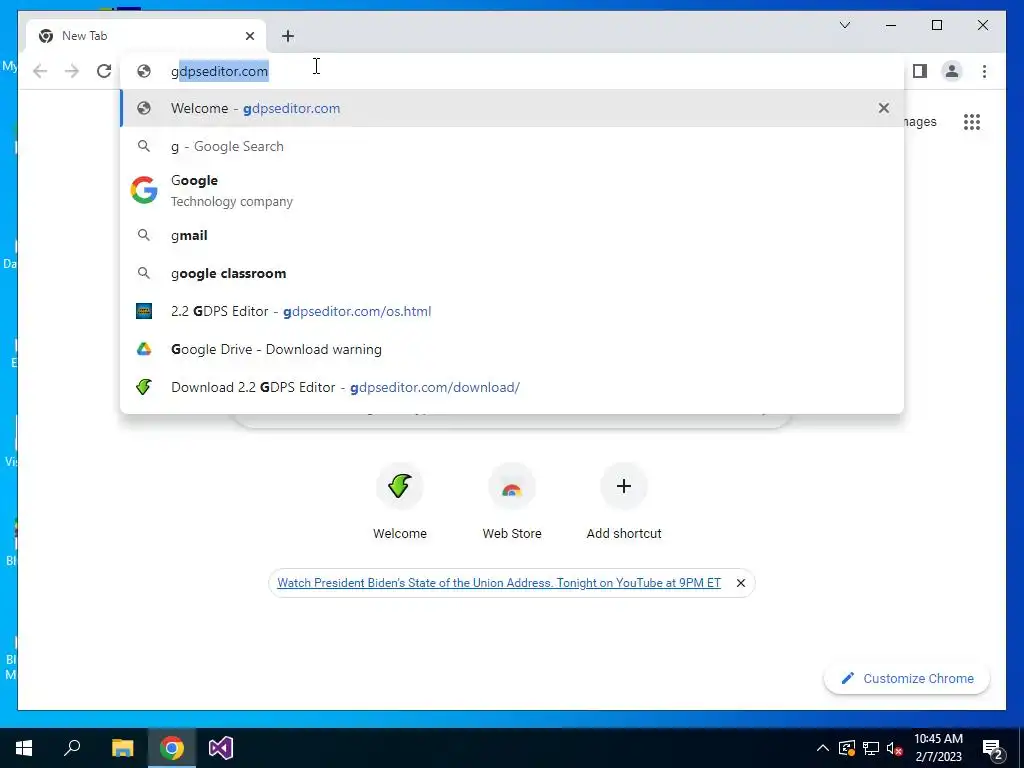Remove the Welcome gdpseditor.com suggestion
Viewport: 1024px width, 768px height.
click(x=884, y=108)
